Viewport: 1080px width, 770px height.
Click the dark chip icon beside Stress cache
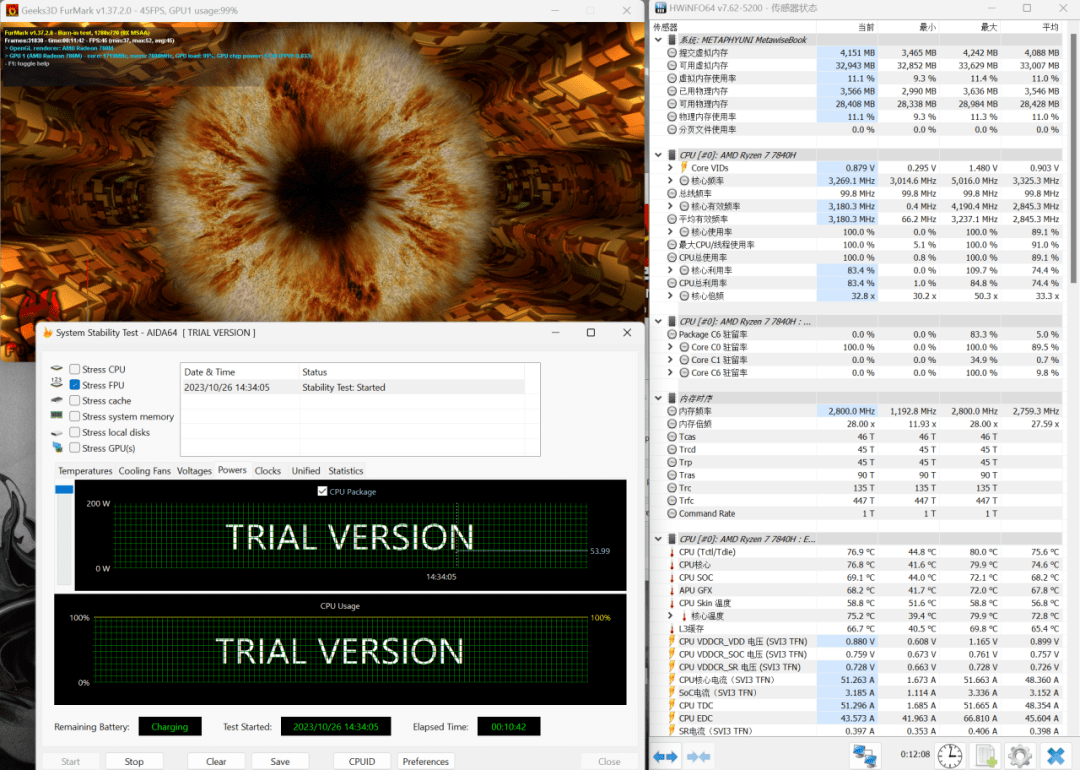pos(56,399)
